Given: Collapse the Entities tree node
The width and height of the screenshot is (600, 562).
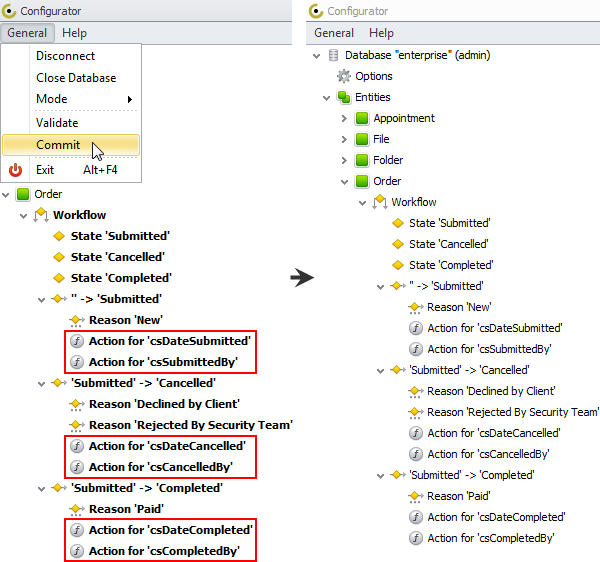Looking at the screenshot, I should click(327, 97).
